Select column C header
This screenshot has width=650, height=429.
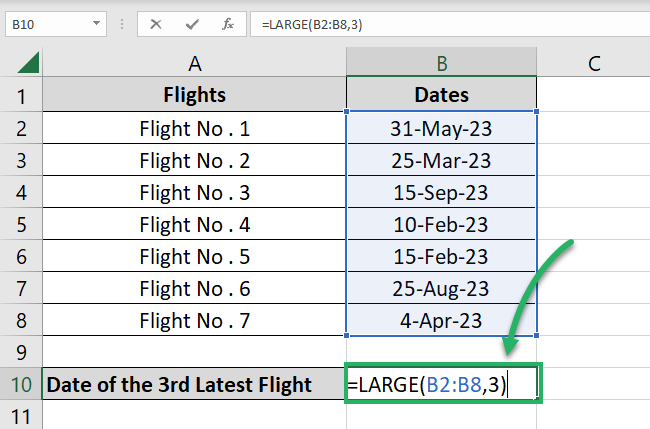[x=593, y=64]
